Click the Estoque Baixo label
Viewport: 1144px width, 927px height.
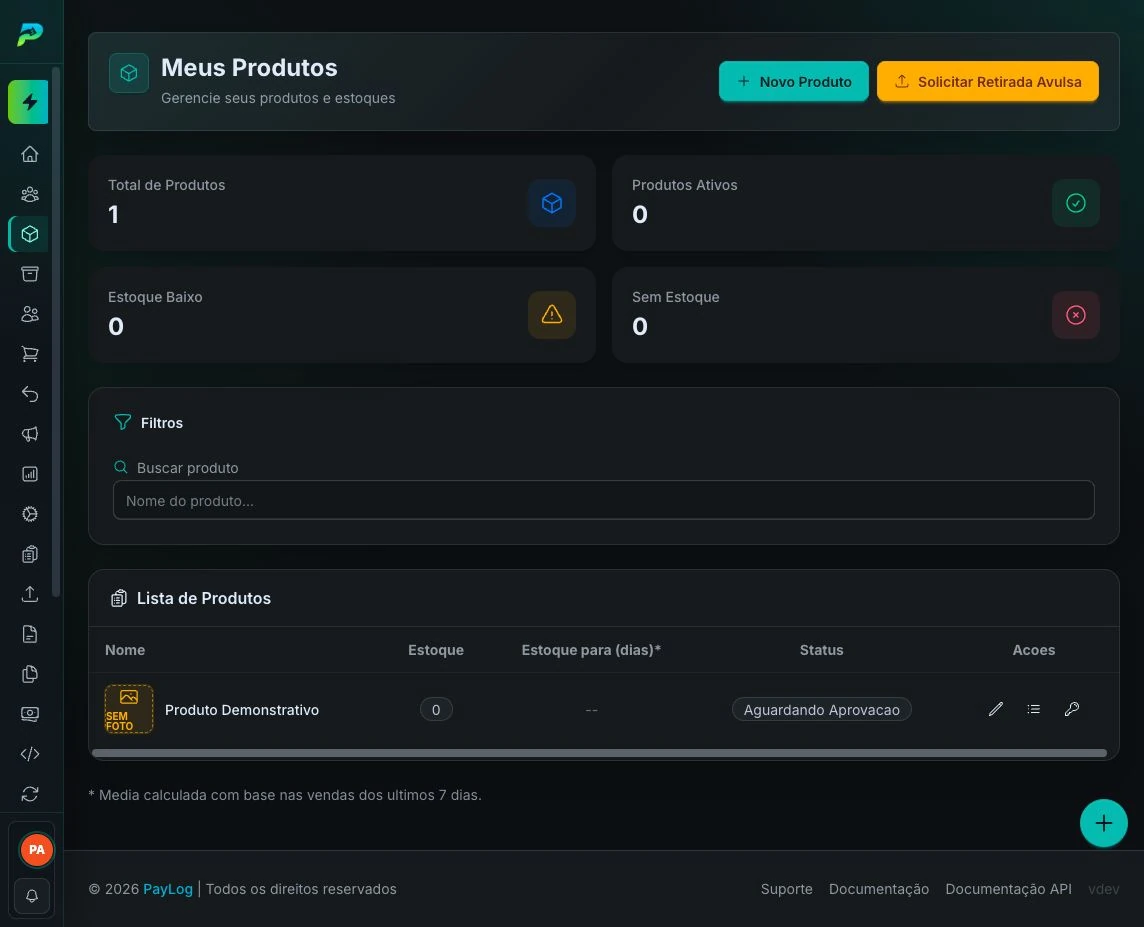[x=155, y=297]
